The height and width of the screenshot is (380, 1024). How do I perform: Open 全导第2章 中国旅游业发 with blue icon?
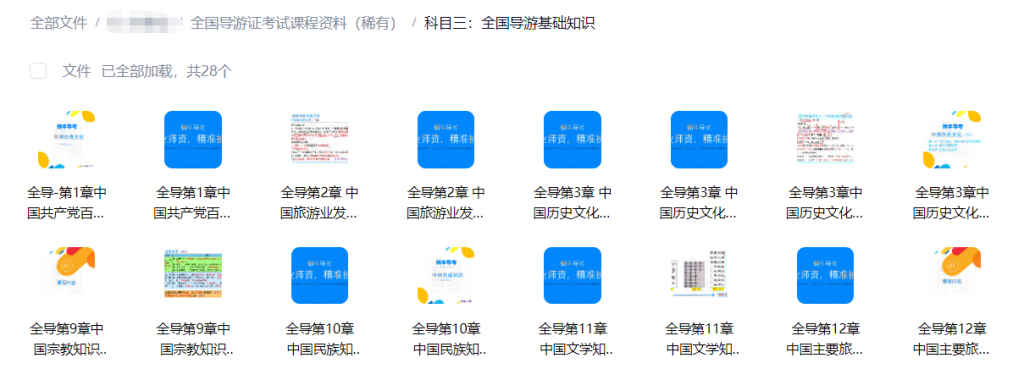coord(446,140)
